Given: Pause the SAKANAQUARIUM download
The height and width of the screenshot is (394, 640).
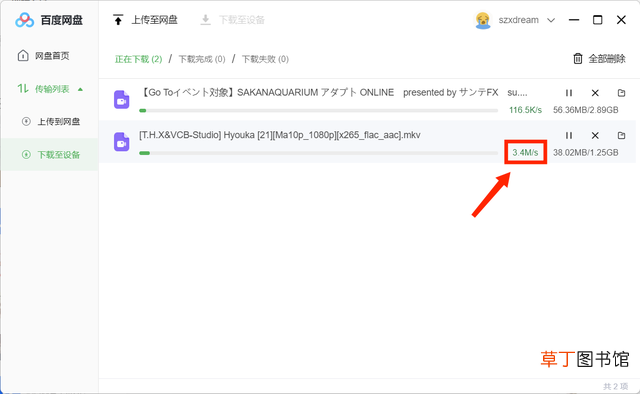Looking at the screenshot, I should tap(569, 93).
